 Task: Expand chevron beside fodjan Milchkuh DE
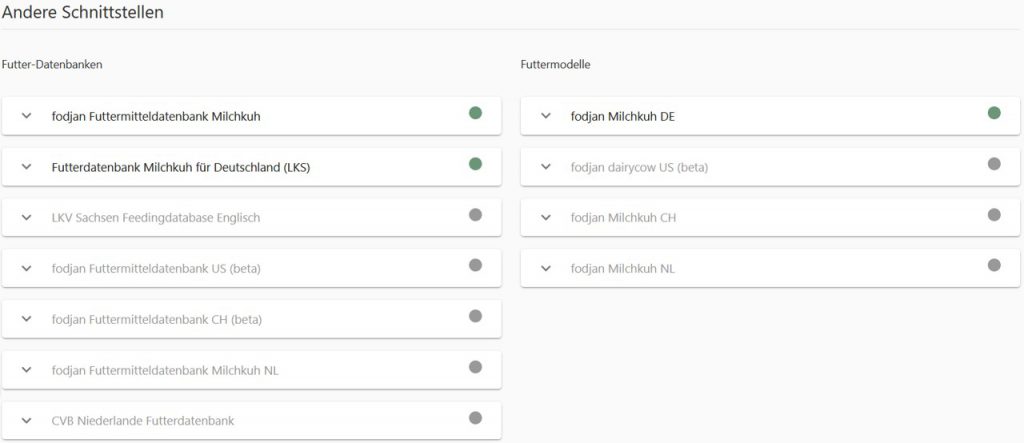pos(546,116)
